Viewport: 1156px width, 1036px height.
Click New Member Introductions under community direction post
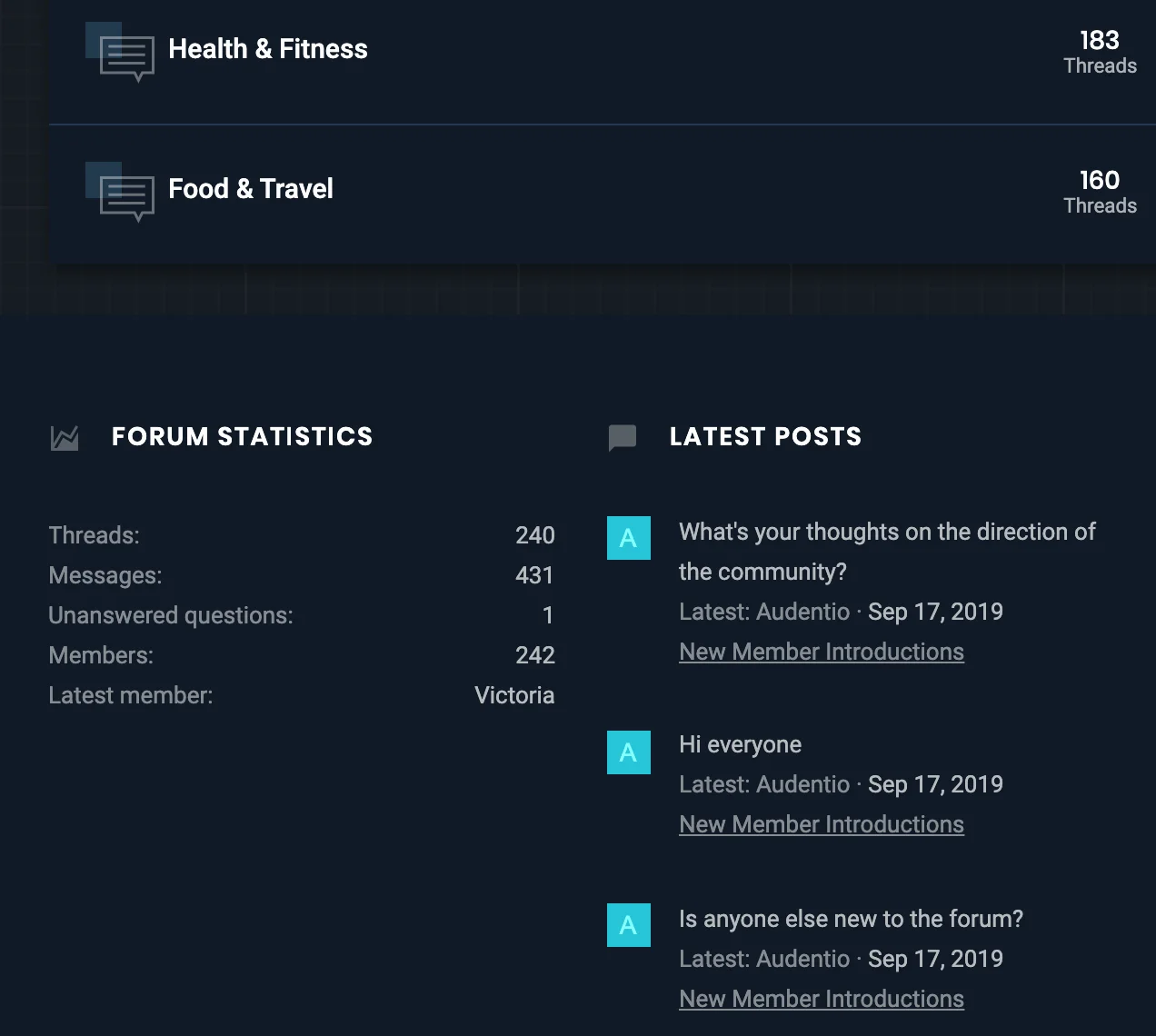821,652
